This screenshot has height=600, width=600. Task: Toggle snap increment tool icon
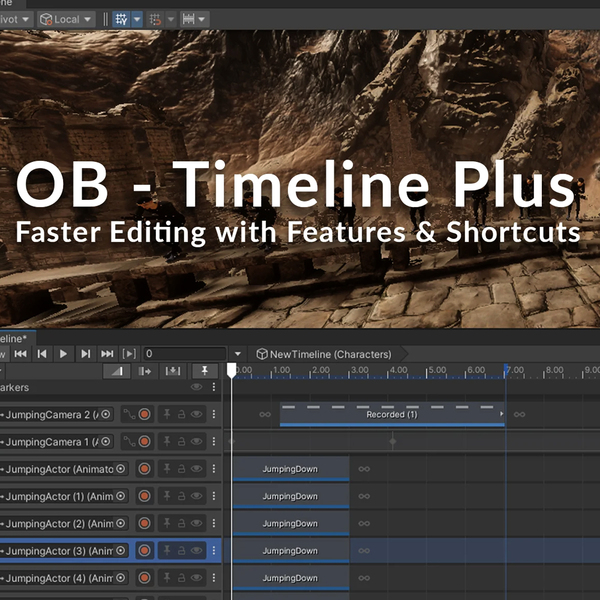tap(155, 19)
